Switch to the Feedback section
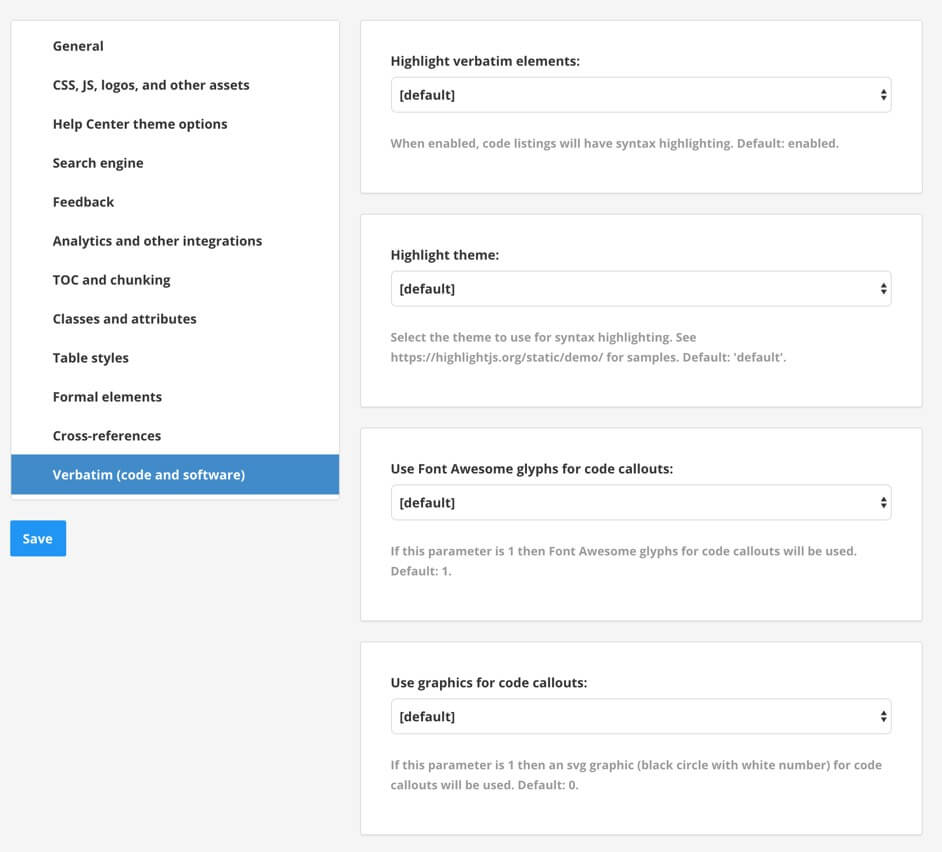The height and width of the screenshot is (852, 942). point(83,202)
